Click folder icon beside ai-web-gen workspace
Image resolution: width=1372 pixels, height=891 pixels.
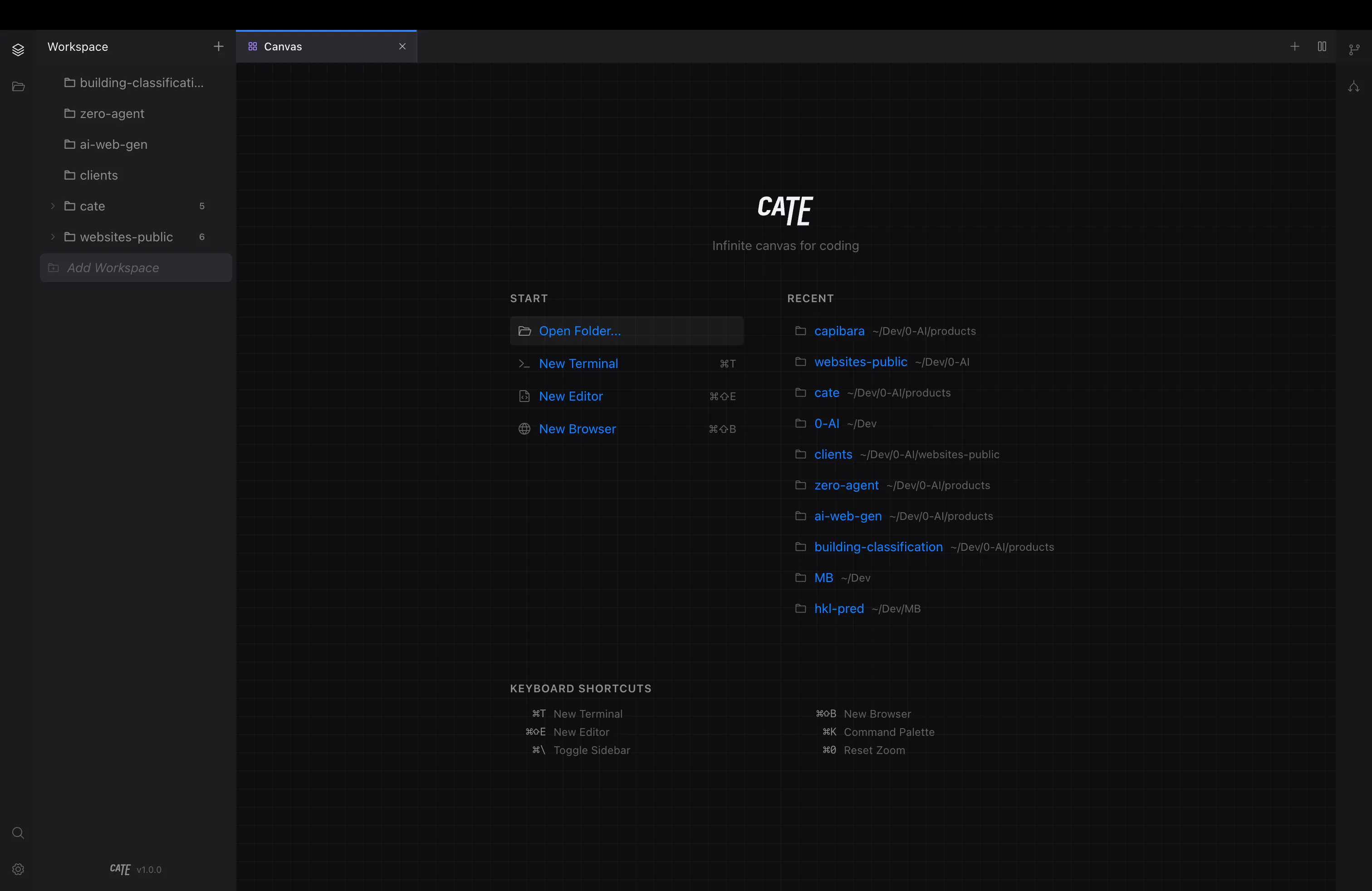coord(70,144)
